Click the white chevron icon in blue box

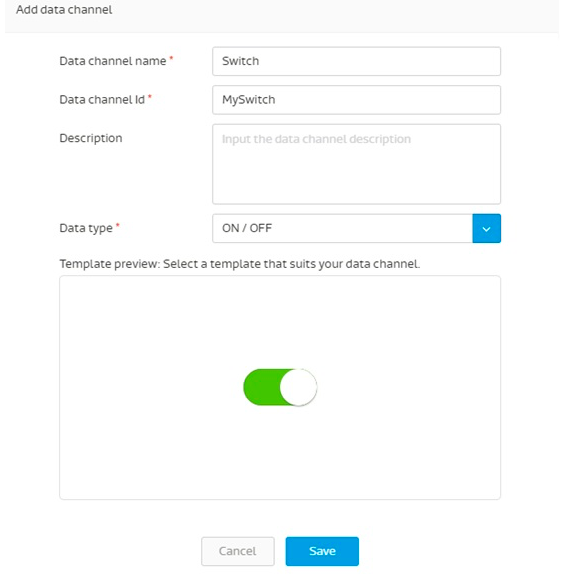click(x=486, y=229)
